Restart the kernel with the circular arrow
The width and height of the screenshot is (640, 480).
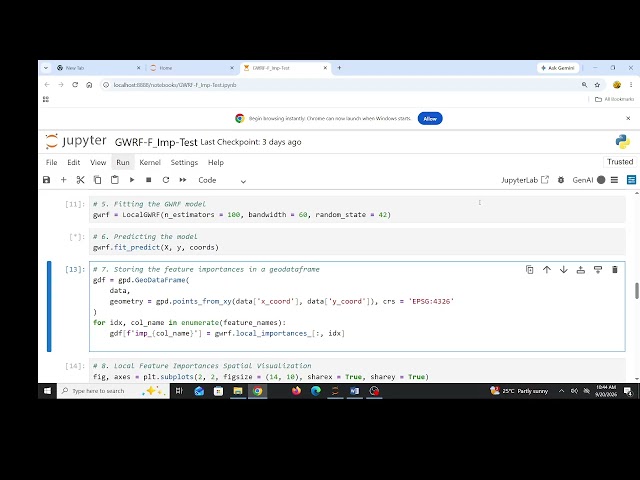click(x=166, y=180)
